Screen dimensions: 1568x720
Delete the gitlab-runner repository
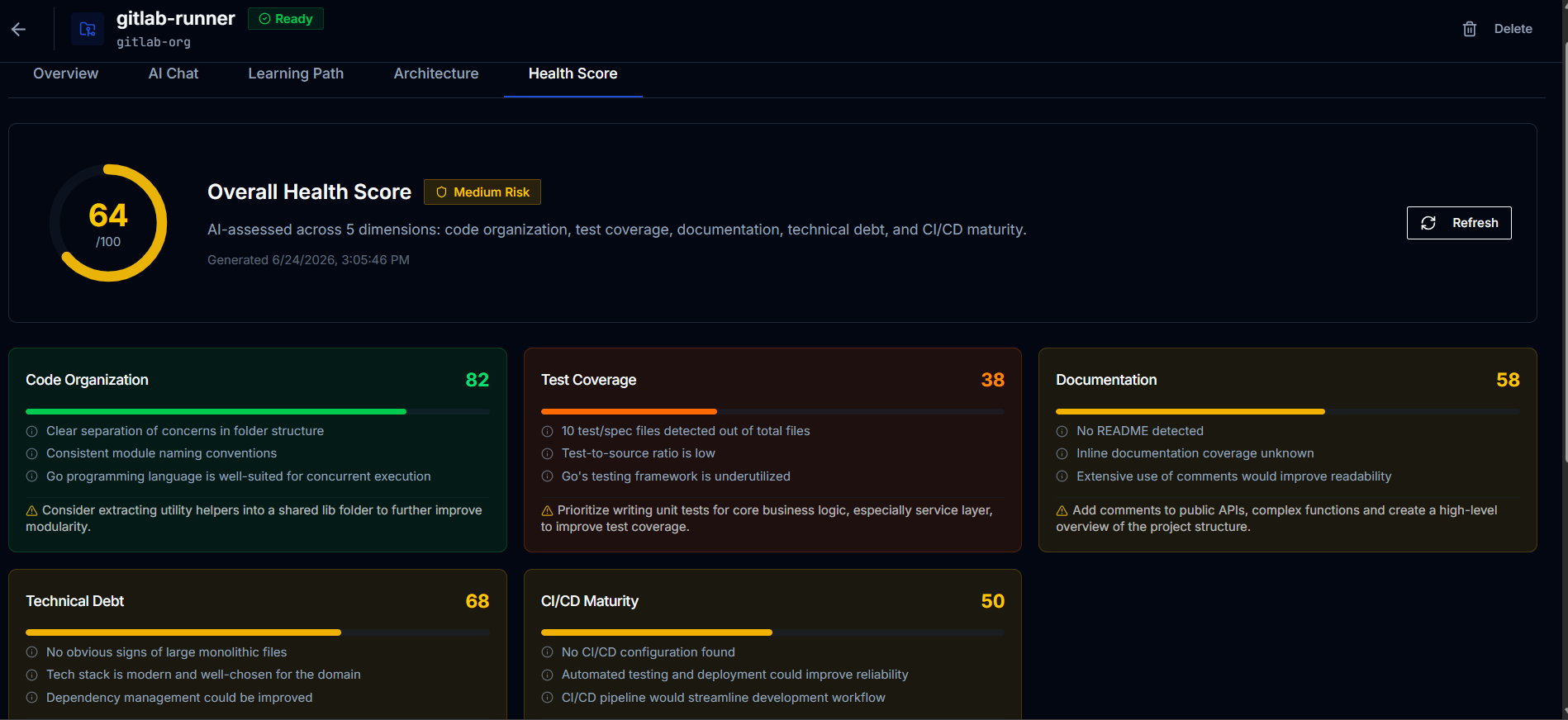[1498, 29]
